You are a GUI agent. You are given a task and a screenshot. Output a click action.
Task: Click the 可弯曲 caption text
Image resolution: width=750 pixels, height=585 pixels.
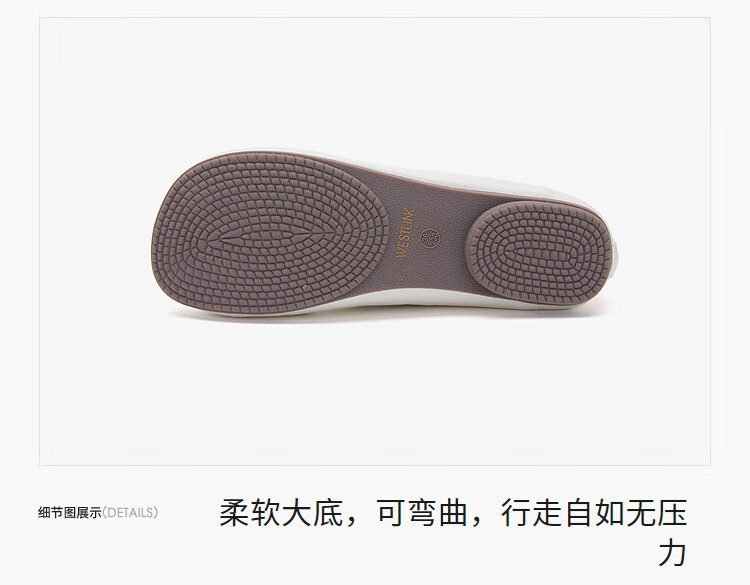click(x=423, y=513)
